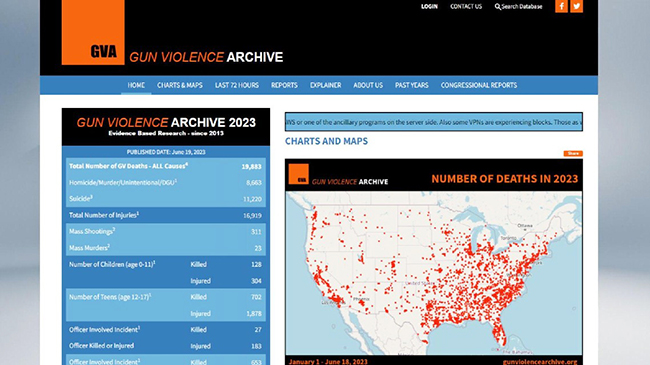Image resolution: width=650 pixels, height=365 pixels.
Task: Open the Twitter icon in header
Action: [x=576, y=6]
